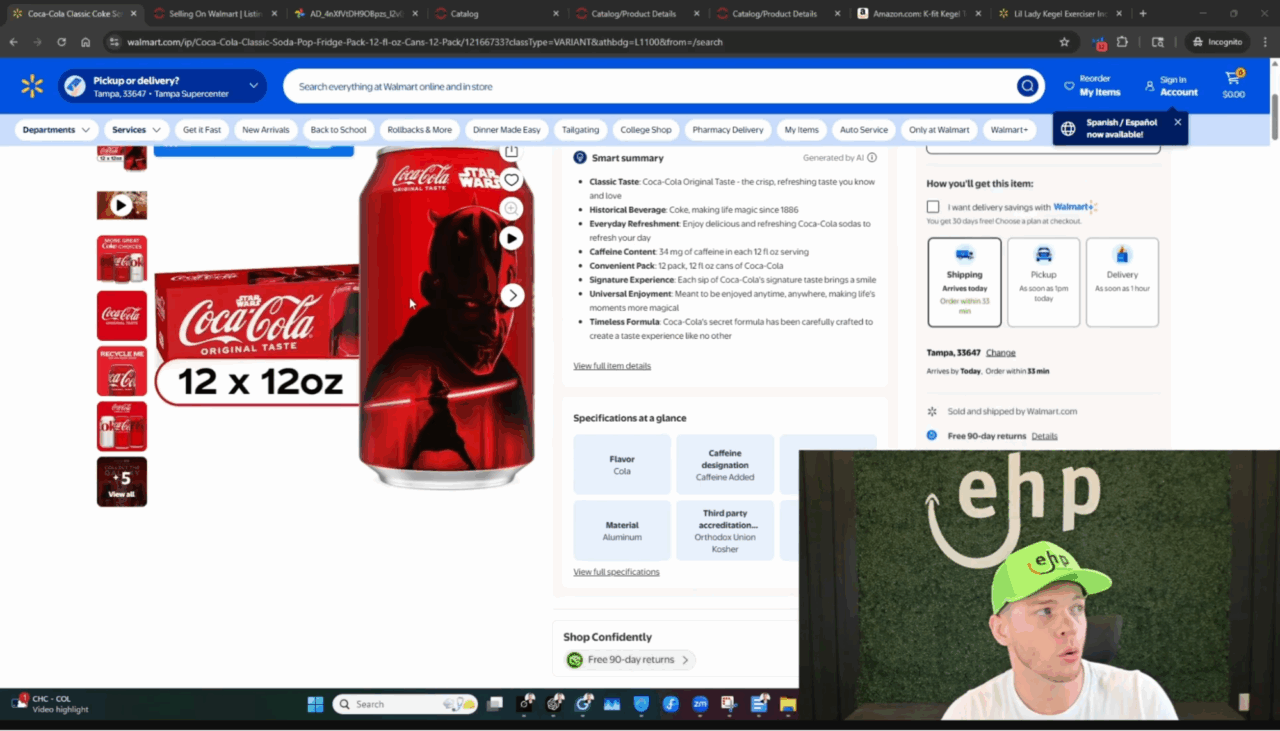Click the next-image arrow on the product photo

click(x=512, y=295)
